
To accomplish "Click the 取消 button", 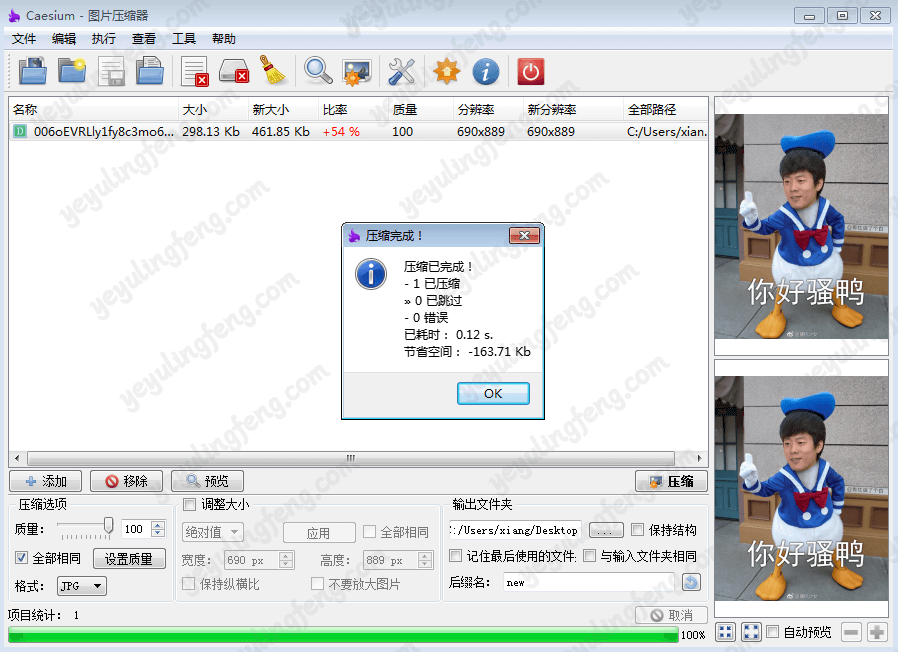I will click(x=671, y=615).
